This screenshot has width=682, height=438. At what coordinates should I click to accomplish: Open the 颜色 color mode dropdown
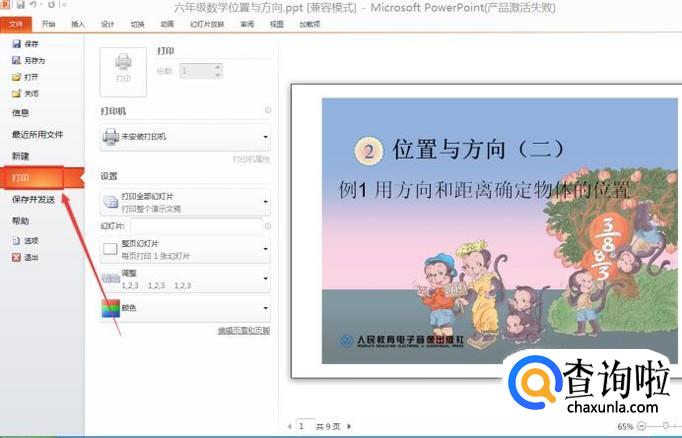coord(185,308)
